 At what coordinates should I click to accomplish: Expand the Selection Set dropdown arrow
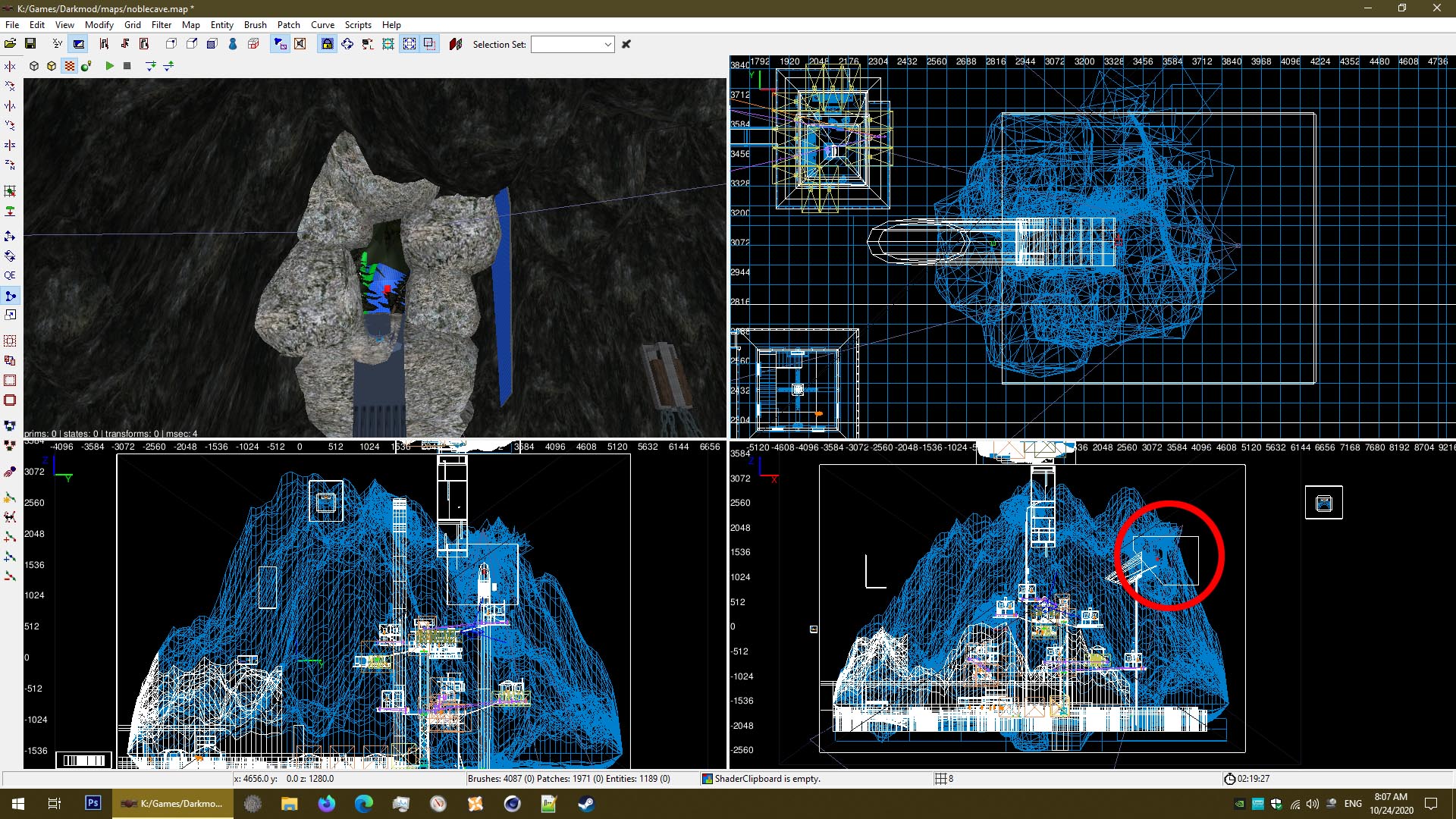coord(607,45)
